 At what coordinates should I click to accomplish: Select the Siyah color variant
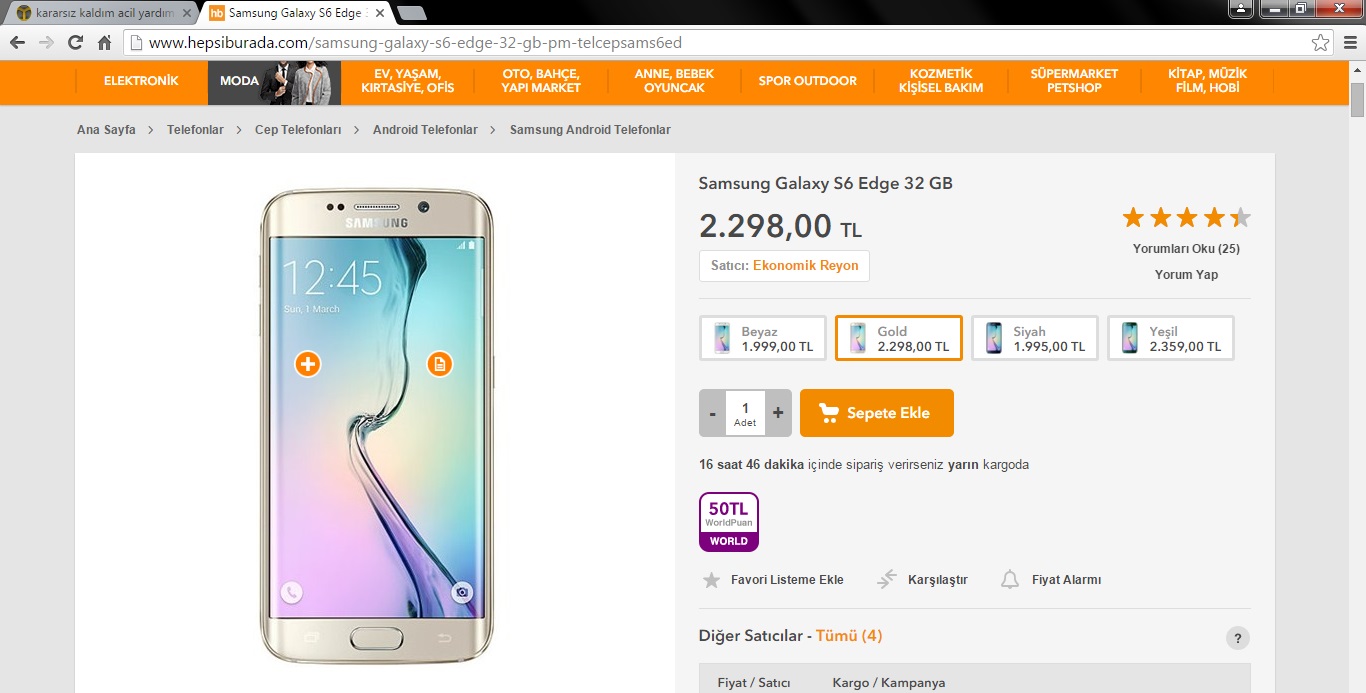click(1035, 338)
